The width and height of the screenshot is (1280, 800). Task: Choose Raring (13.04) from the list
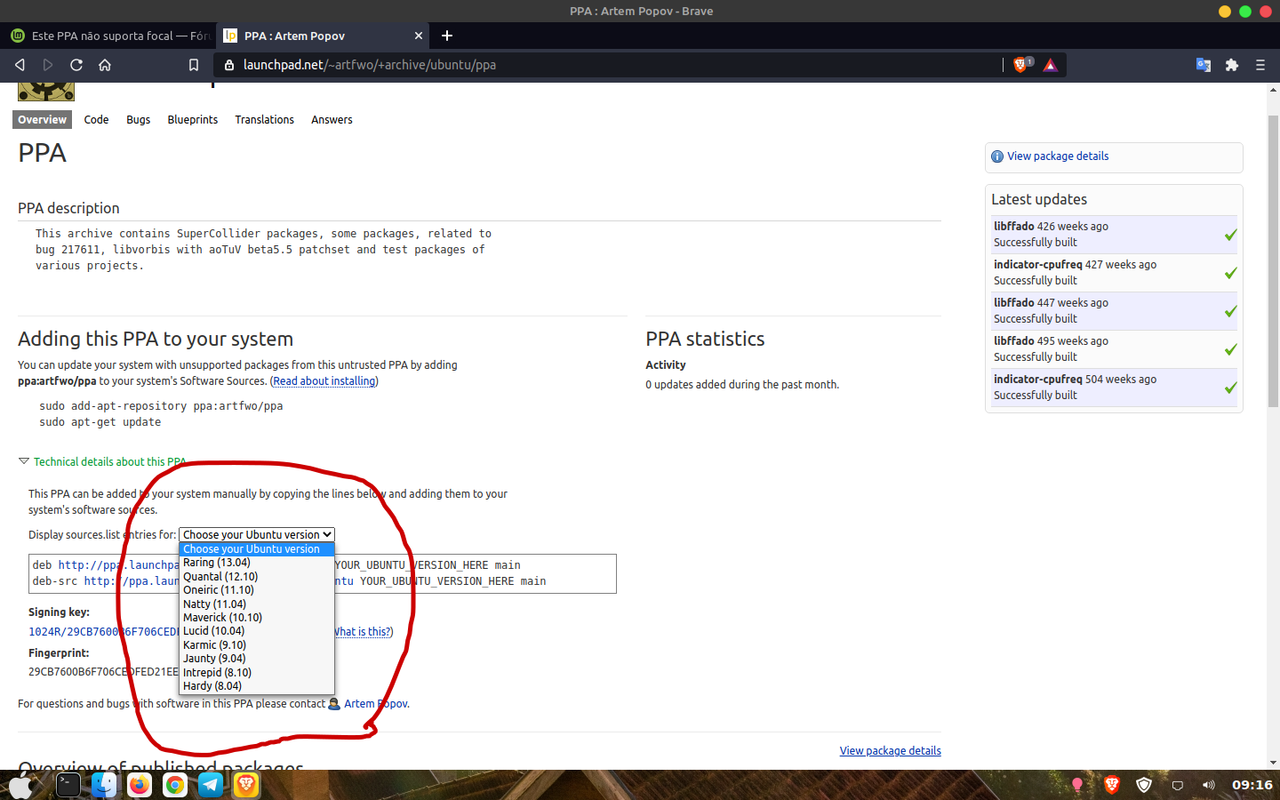coord(256,563)
